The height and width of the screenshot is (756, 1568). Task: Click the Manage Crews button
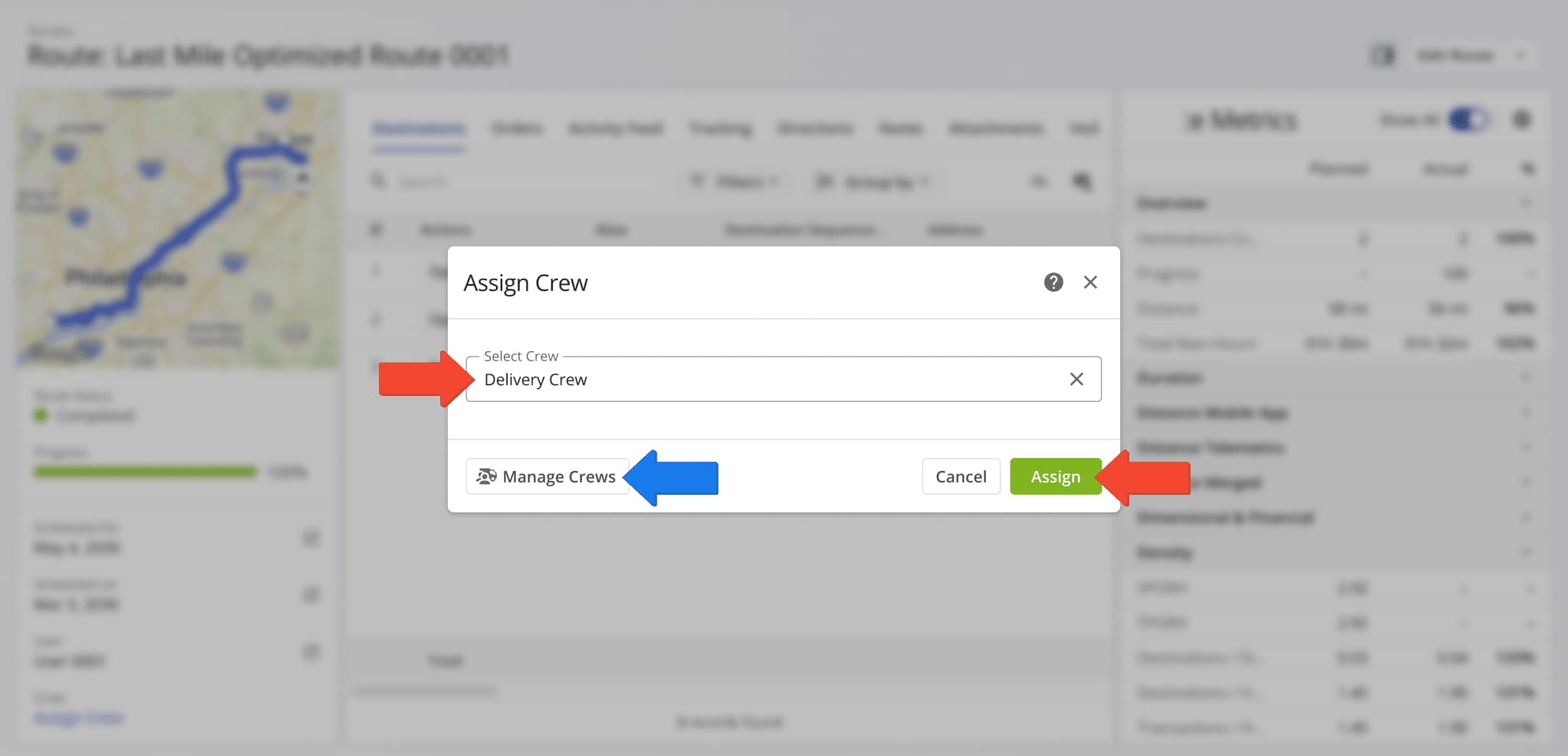tap(547, 476)
